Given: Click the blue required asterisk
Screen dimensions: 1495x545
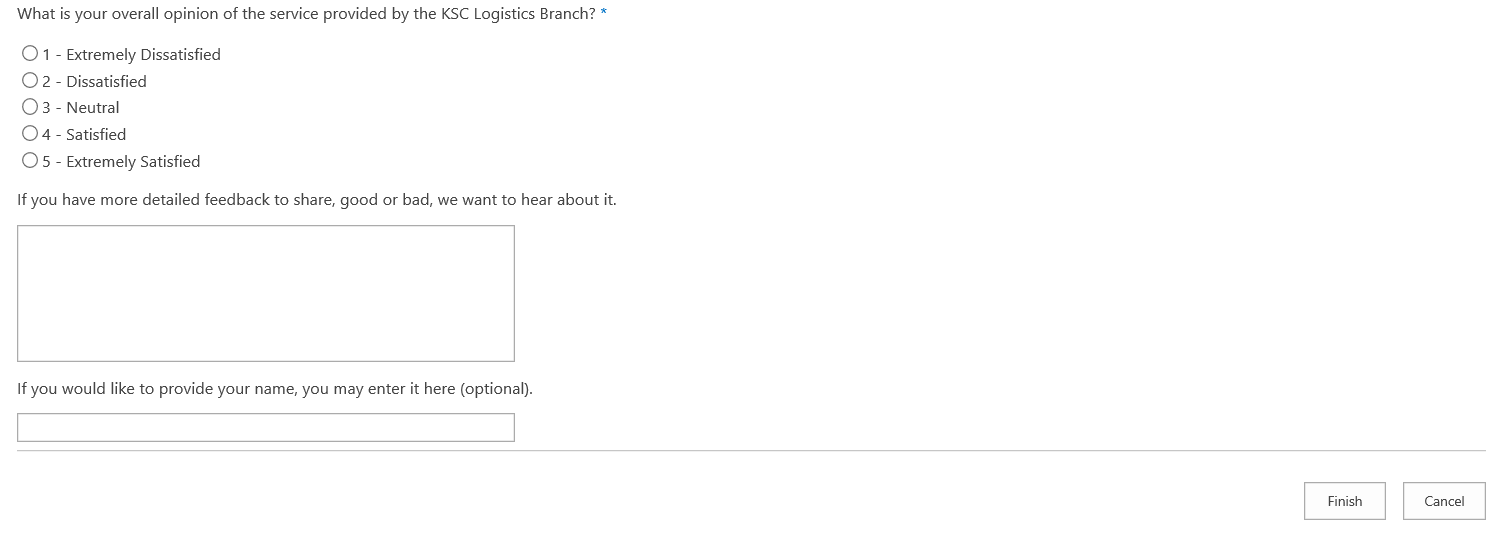Looking at the screenshot, I should (x=604, y=15).
